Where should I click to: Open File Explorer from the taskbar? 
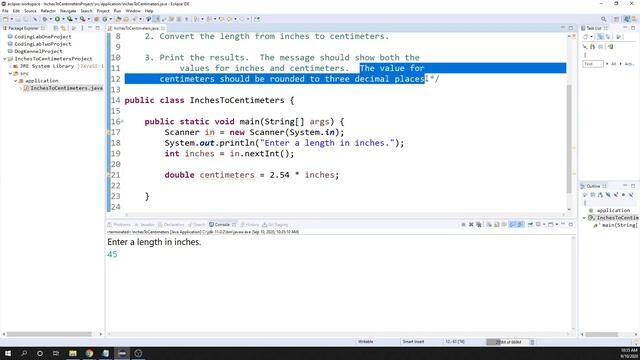[73, 353]
